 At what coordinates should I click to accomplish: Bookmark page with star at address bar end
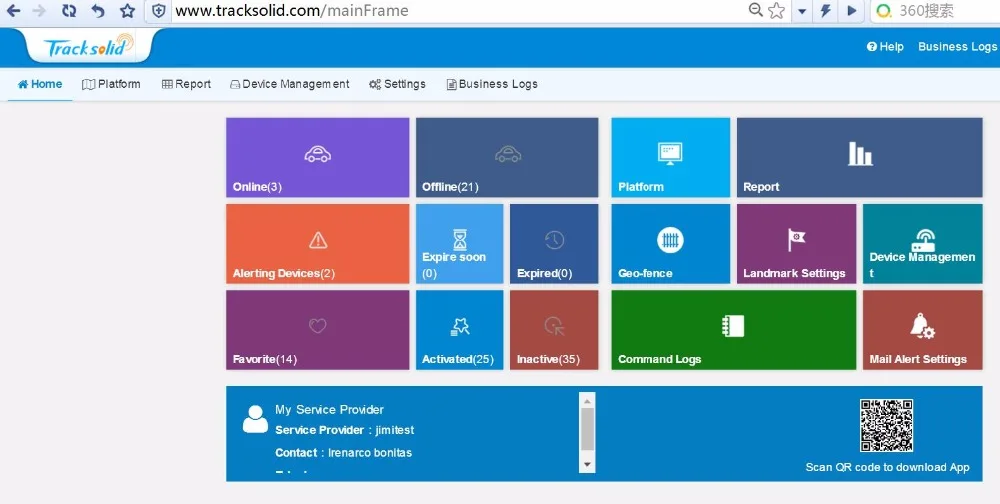(776, 10)
